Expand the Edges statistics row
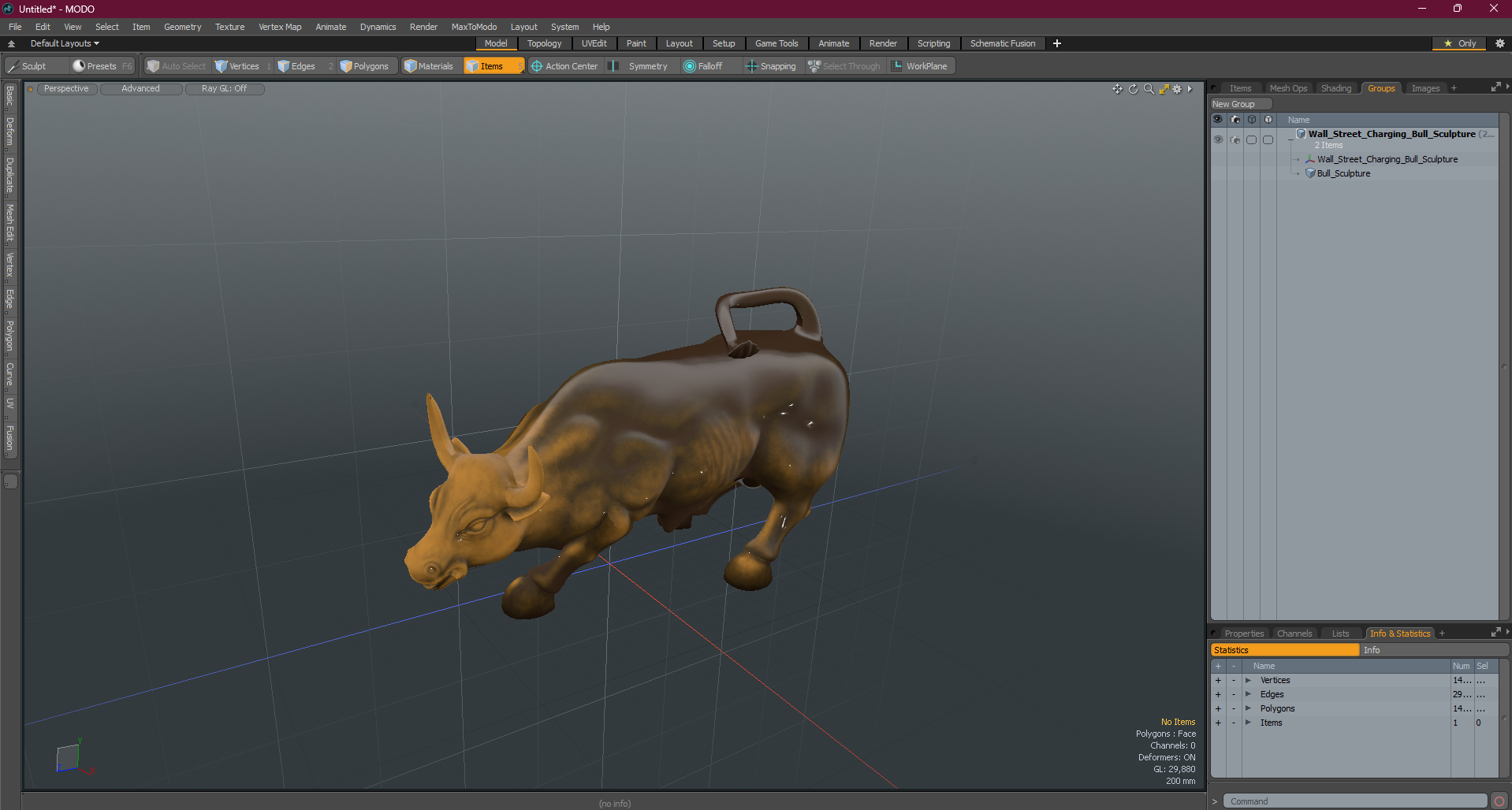This screenshot has width=1512, height=810. 1248,694
